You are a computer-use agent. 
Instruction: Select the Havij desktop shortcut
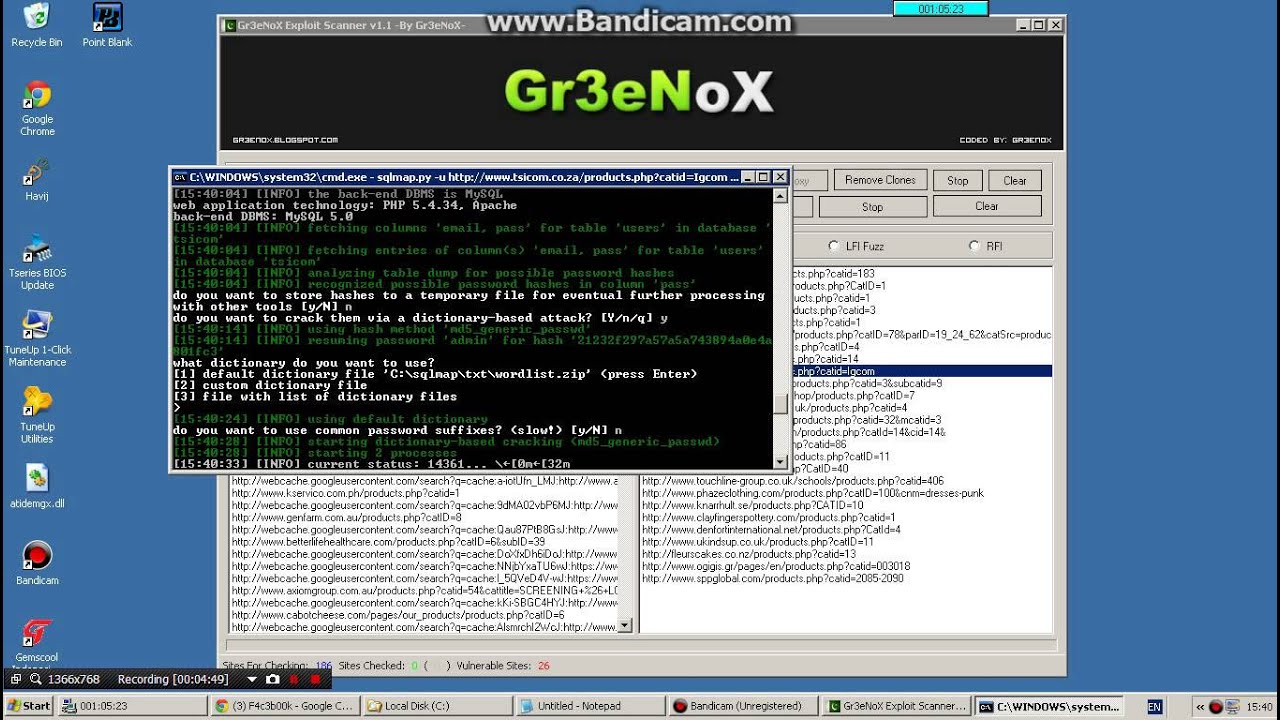[x=37, y=179]
